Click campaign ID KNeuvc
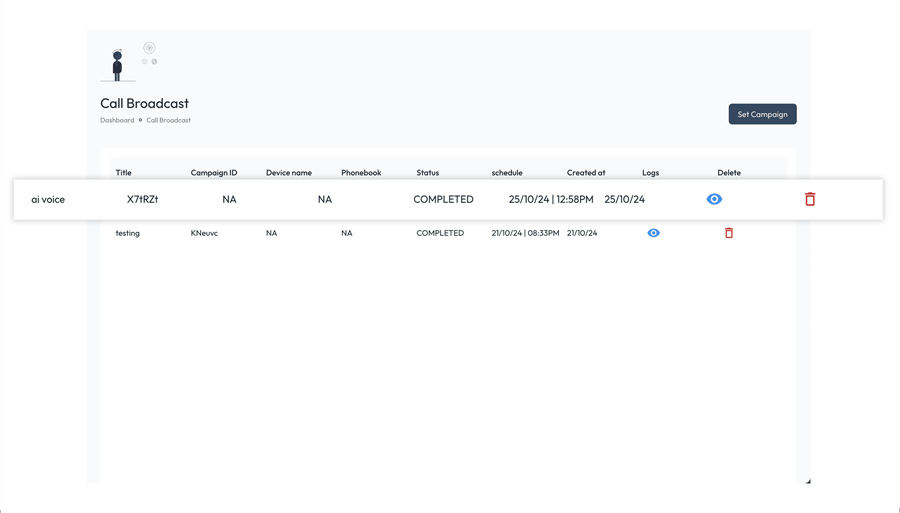Image resolution: width=900 pixels, height=513 pixels. [204, 233]
